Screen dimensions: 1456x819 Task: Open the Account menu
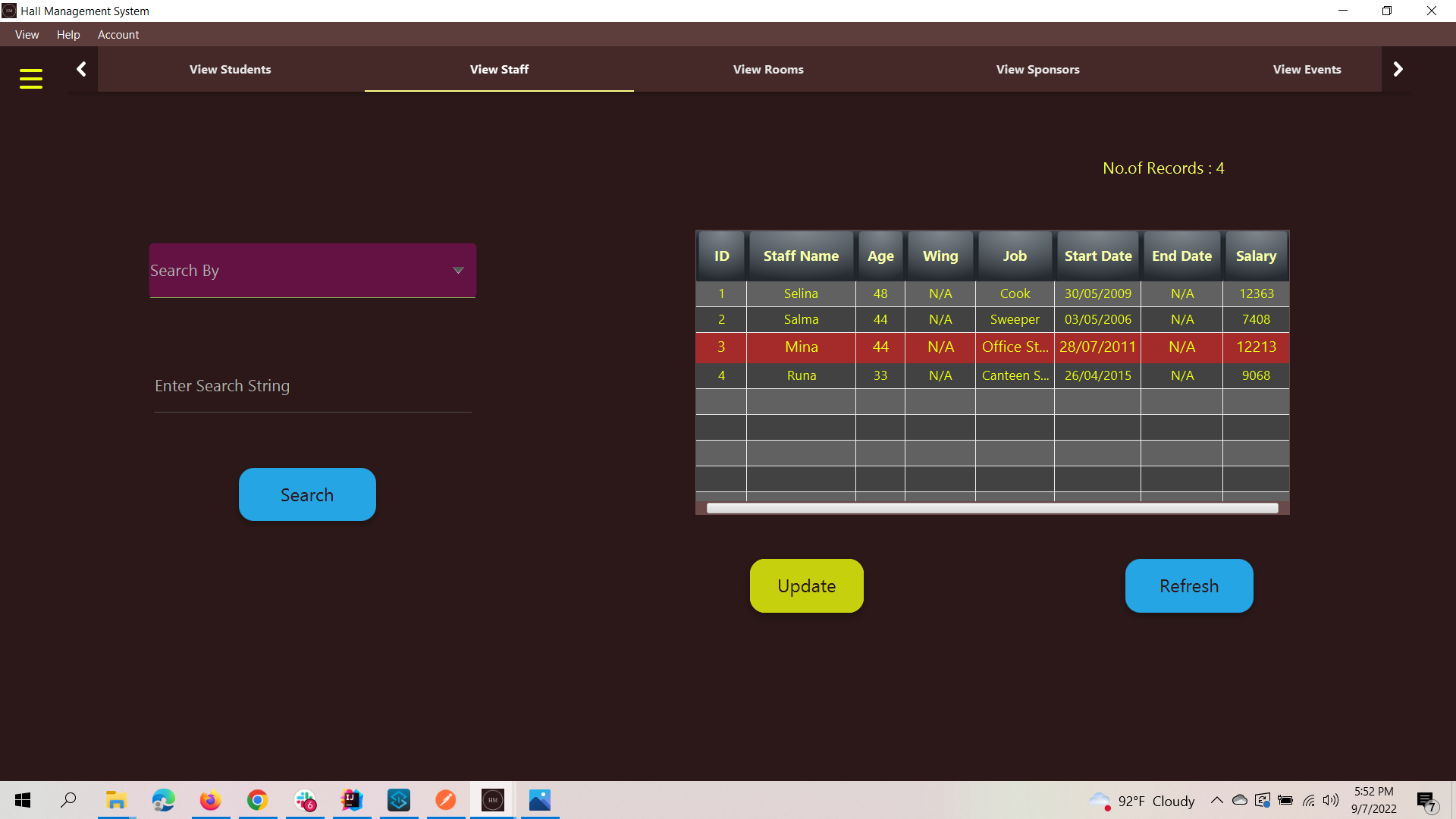point(118,34)
